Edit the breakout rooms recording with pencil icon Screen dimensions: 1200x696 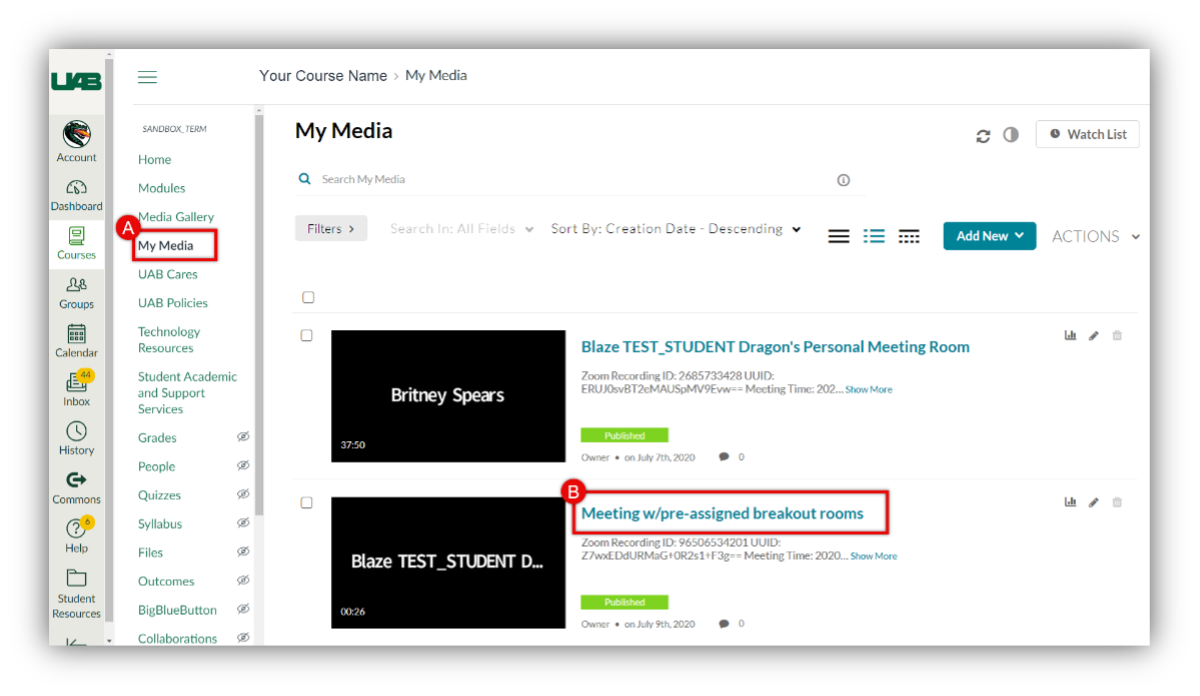pyautogui.click(x=1093, y=502)
